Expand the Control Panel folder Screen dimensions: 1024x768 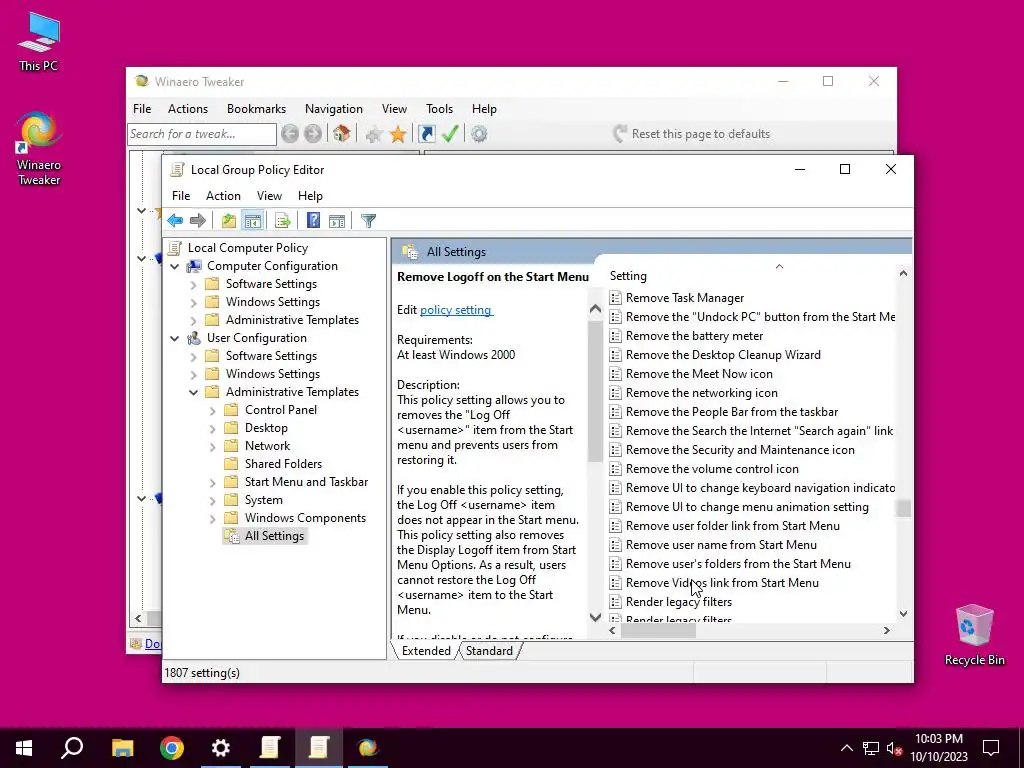[x=212, y=411]
